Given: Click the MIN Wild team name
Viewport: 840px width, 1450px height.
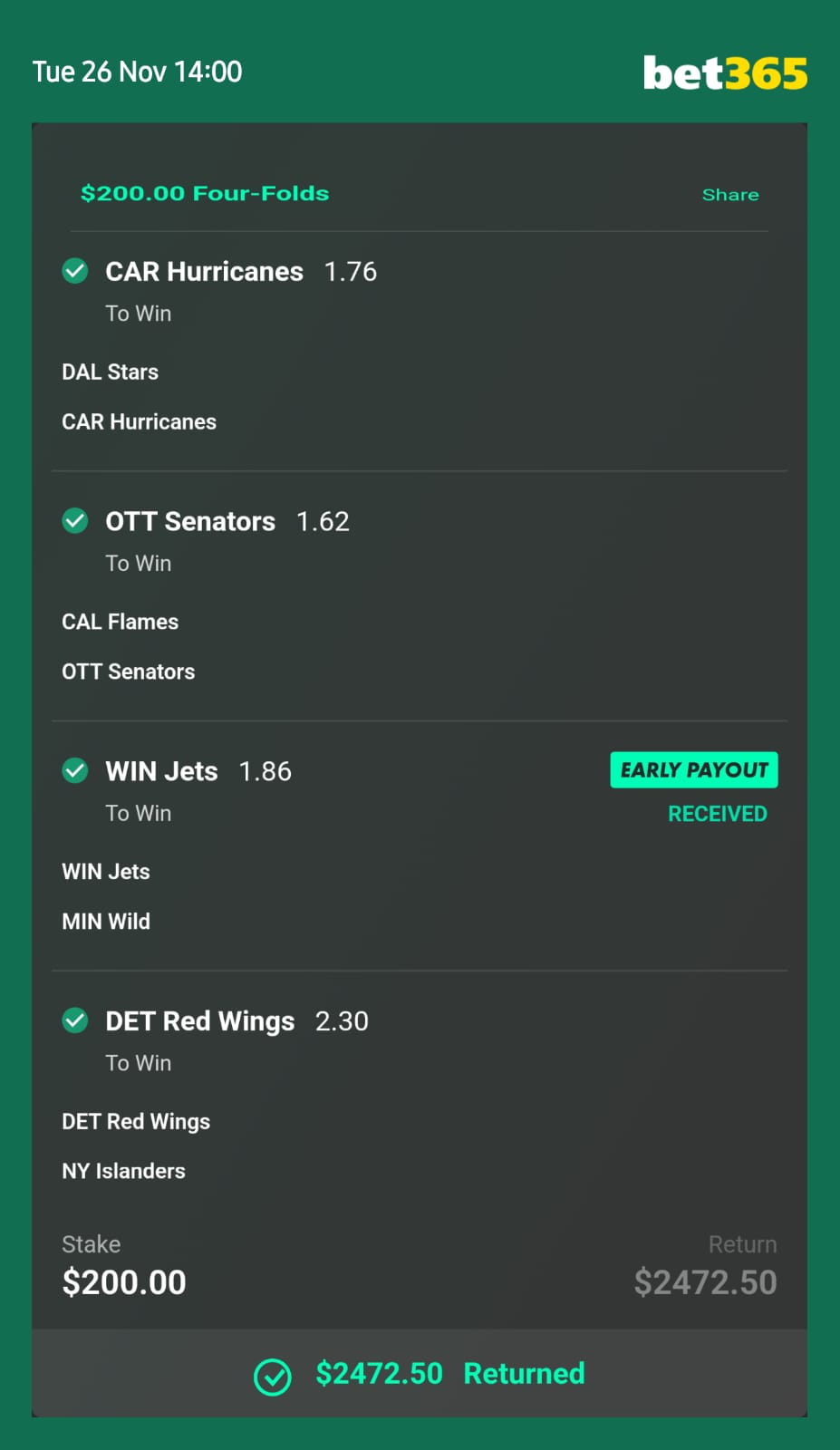Looking at the screenshot, I should [106, 922].
